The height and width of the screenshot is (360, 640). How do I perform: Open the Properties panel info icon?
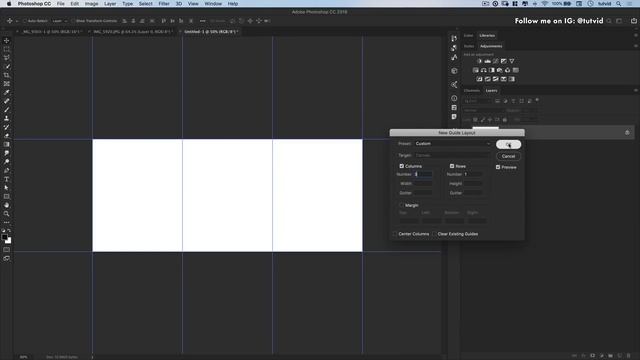(x=454, y=98)
